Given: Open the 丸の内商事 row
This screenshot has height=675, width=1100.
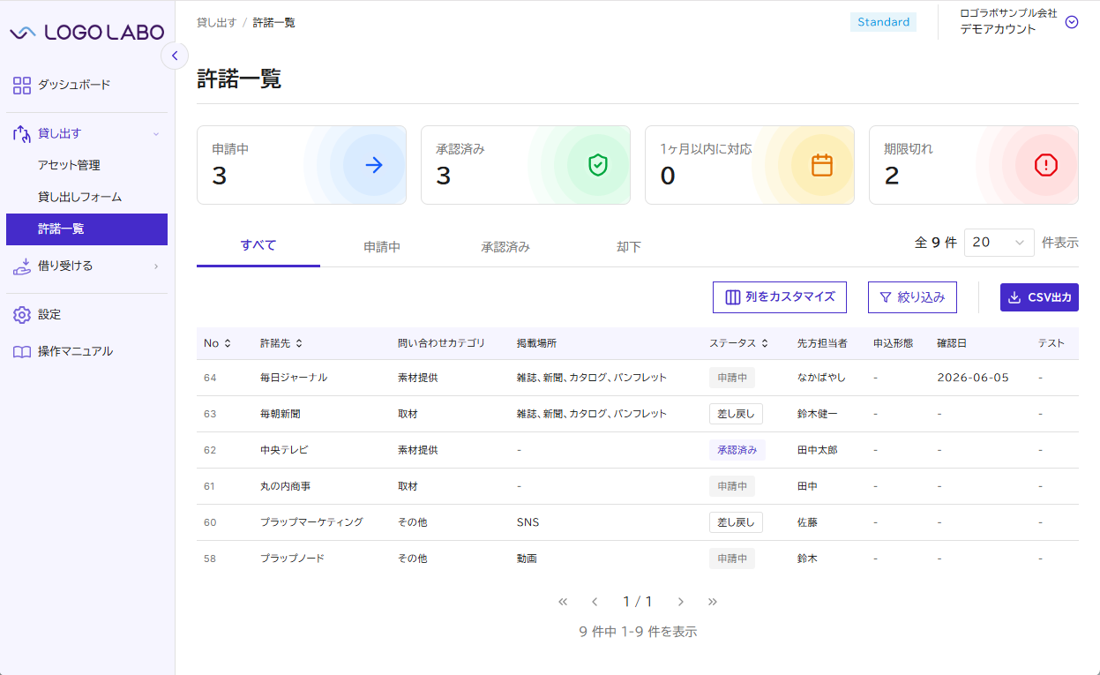Looking at the screenshot, I should (x=638, y=486).
